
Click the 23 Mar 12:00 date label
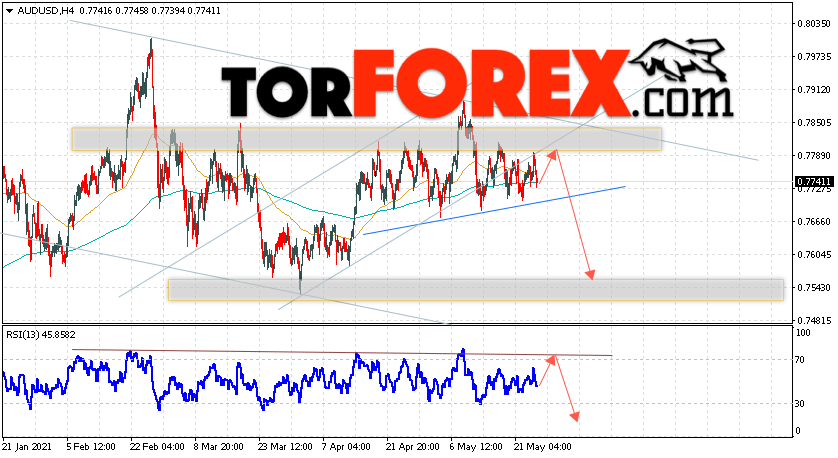pyautogui.click(x=284, y=447)
